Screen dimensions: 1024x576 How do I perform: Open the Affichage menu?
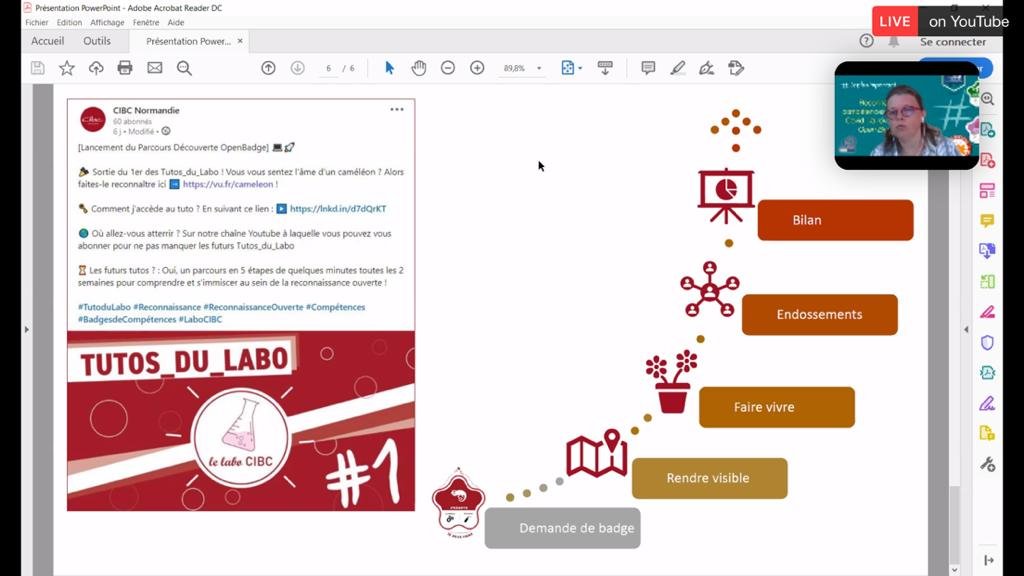pos(107,22)
